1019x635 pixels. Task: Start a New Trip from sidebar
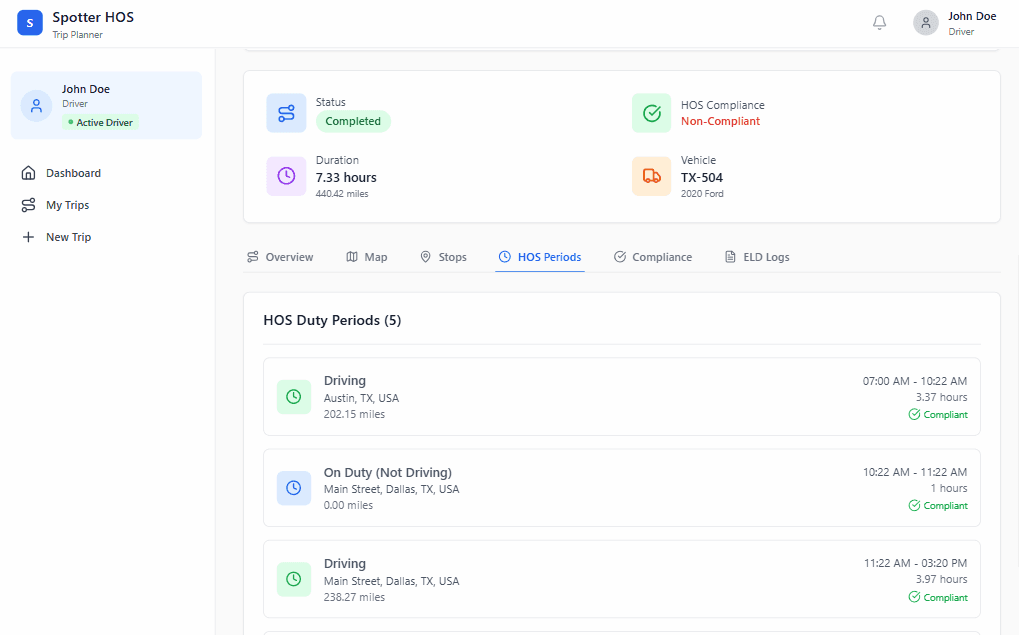(x=107, y=237)
